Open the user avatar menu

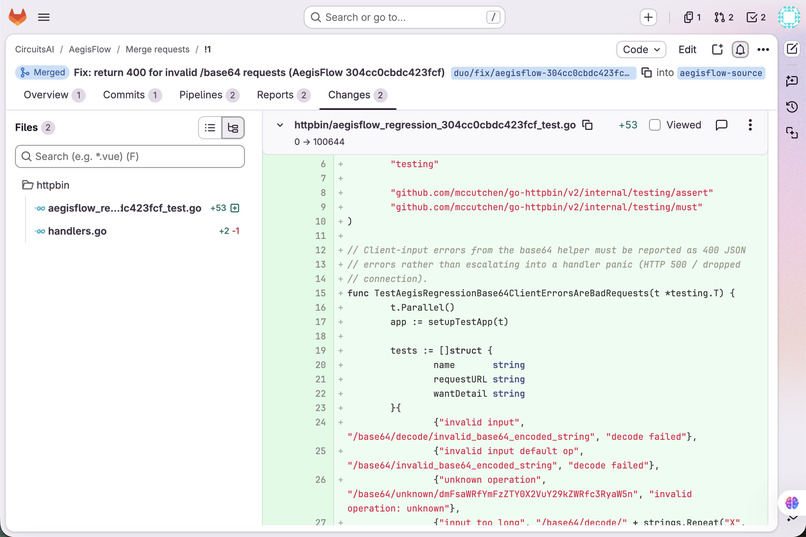[789, 17]
